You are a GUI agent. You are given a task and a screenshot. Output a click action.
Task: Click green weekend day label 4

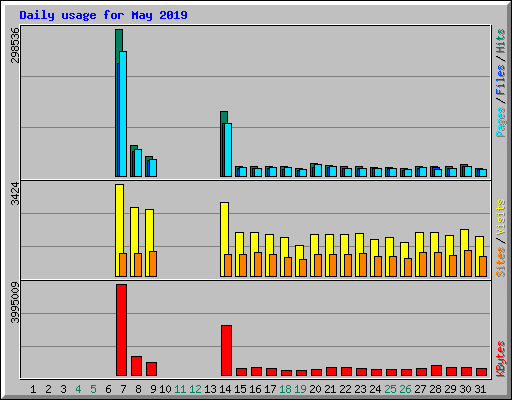78,389
